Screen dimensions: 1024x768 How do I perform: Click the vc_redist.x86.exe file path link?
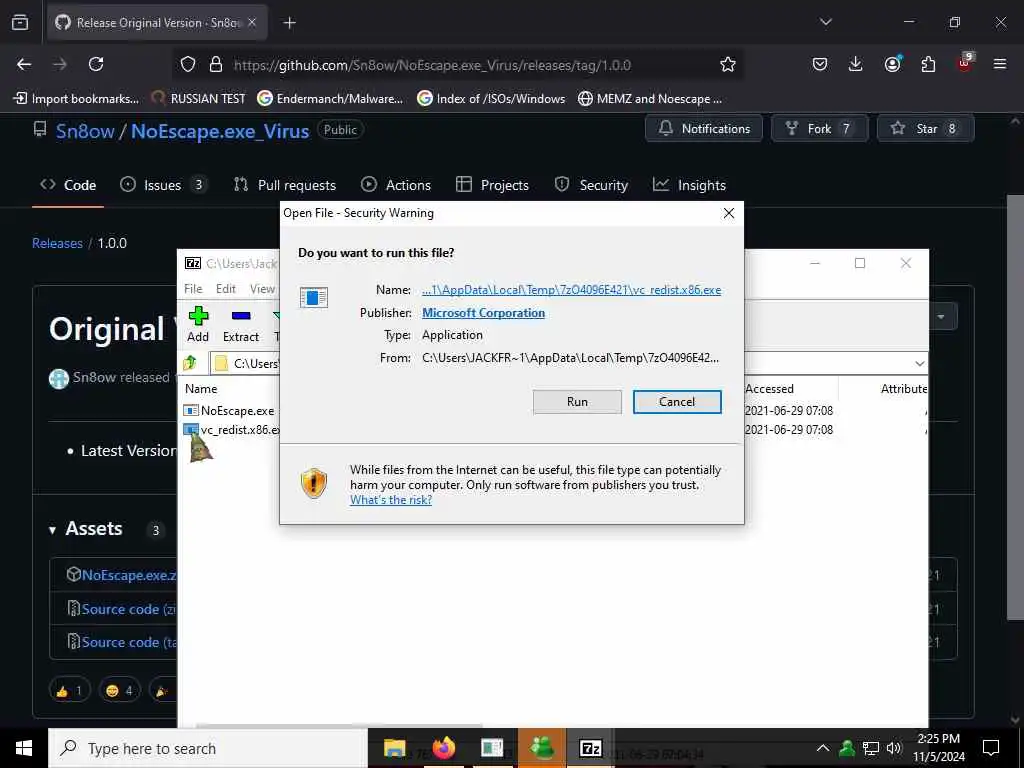(571, 290)
